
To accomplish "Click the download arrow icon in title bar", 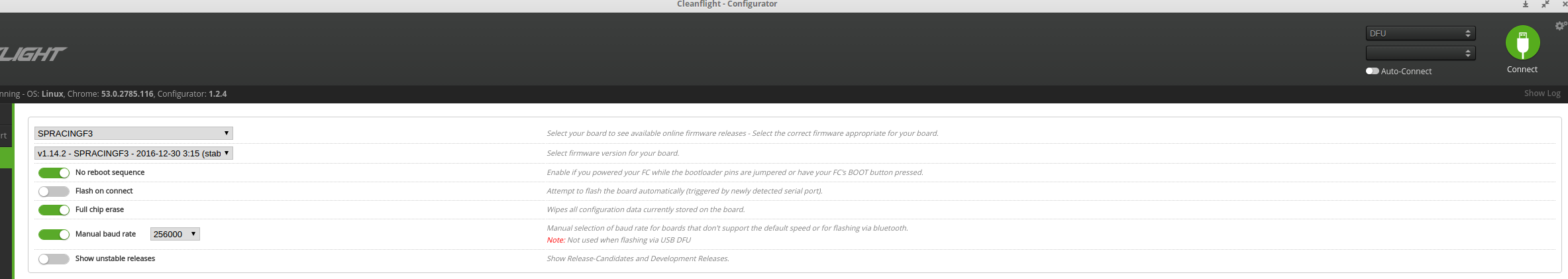I will 1525,5.
